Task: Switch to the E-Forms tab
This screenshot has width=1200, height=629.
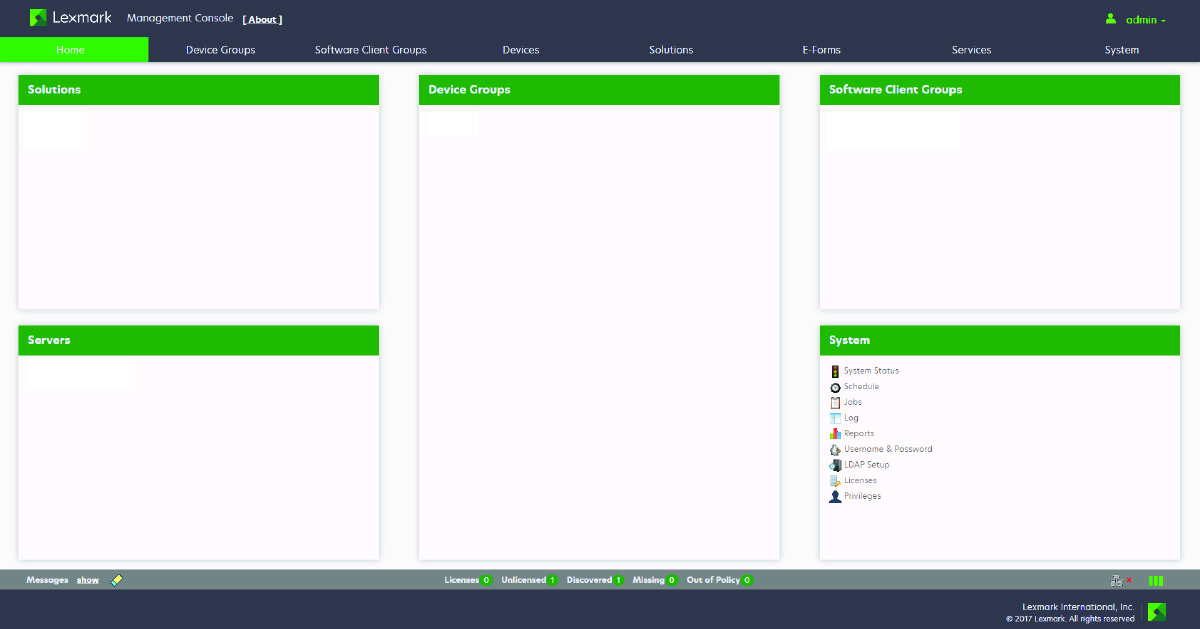Action: point(821,50)
